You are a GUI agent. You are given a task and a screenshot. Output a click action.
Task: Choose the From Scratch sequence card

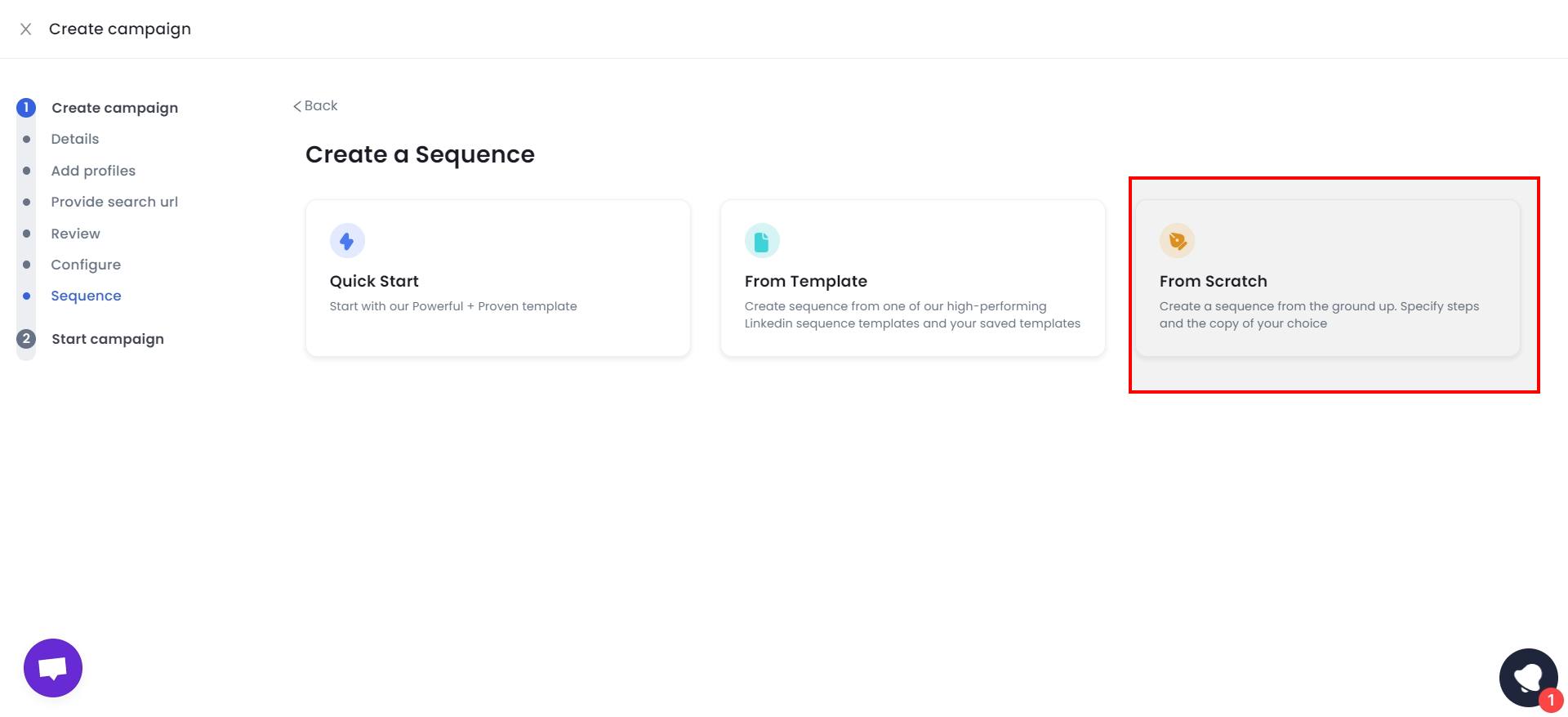[x=1328, y=278]
